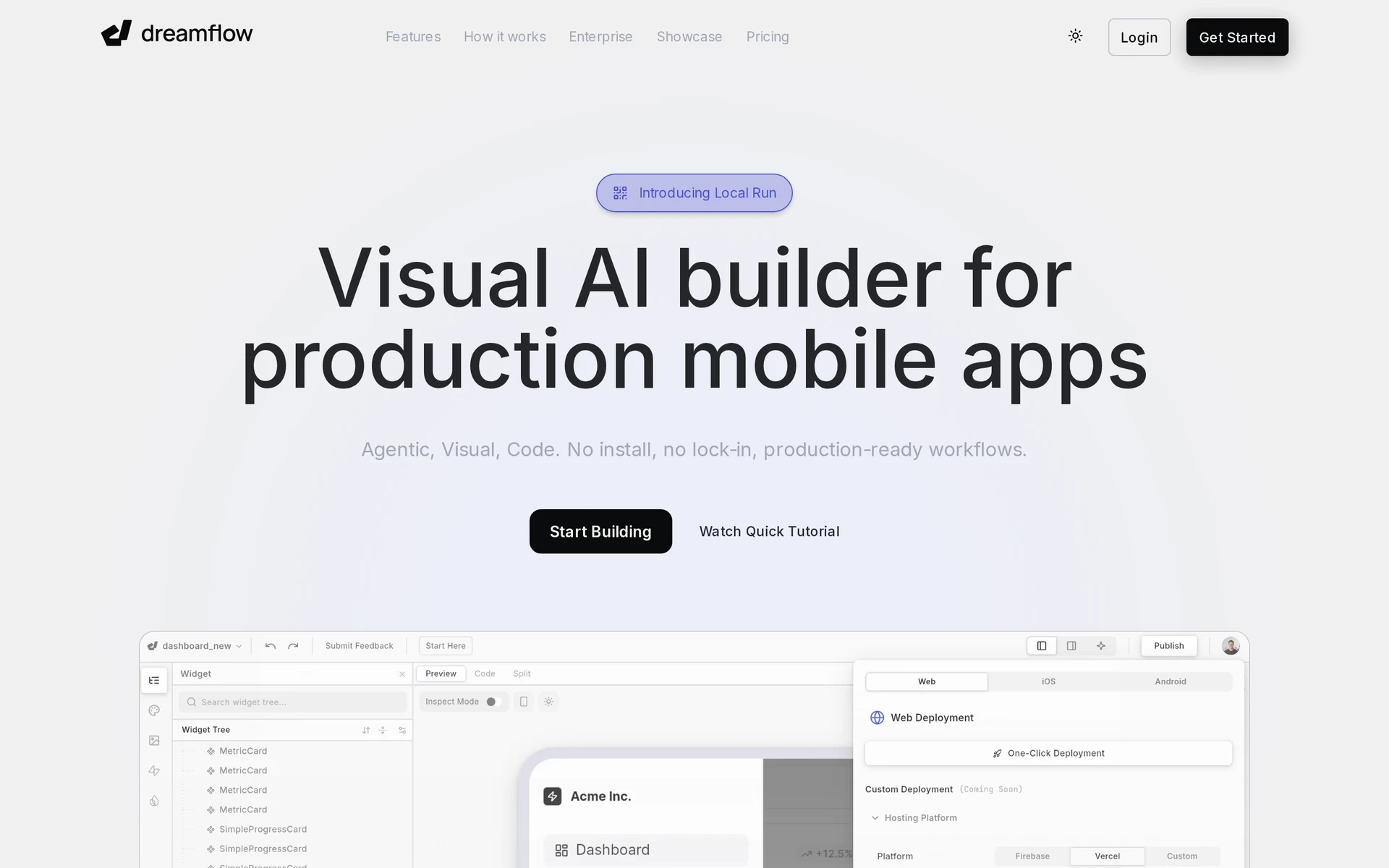The width and height of the screenshot is (1389, 868).
Task: Choose Firebase as the platform
Action: click(x=1032, y=856)
